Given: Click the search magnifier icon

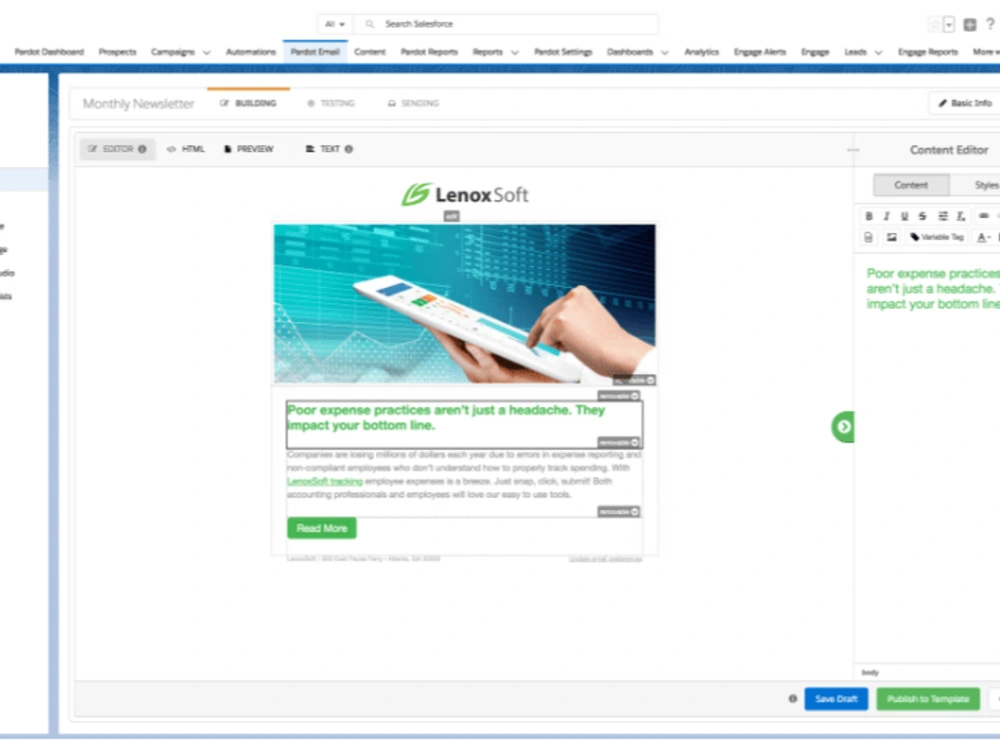Looking at the screenshot, I should pos(369,24).
